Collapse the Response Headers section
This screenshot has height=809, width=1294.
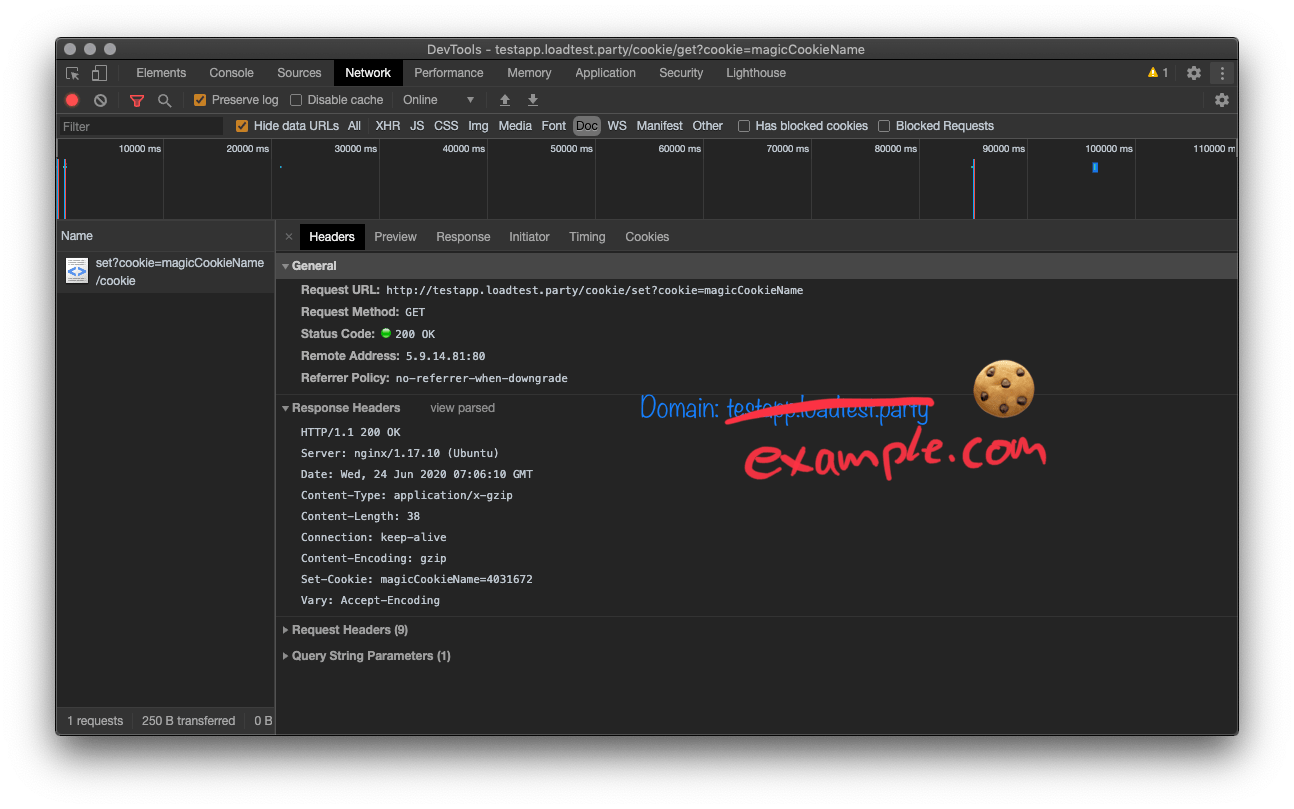286,407
